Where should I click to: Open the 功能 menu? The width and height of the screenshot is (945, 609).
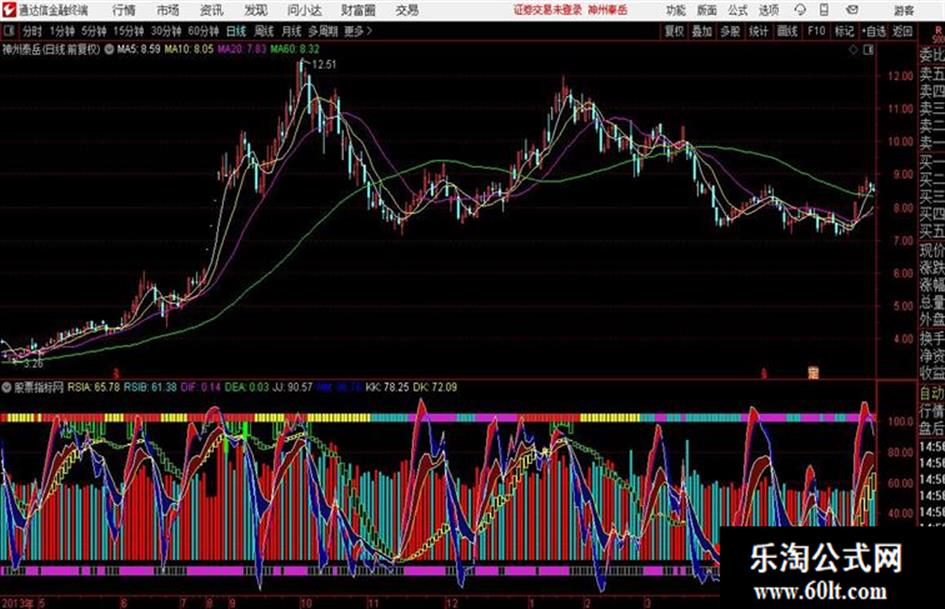click(676, 10)
